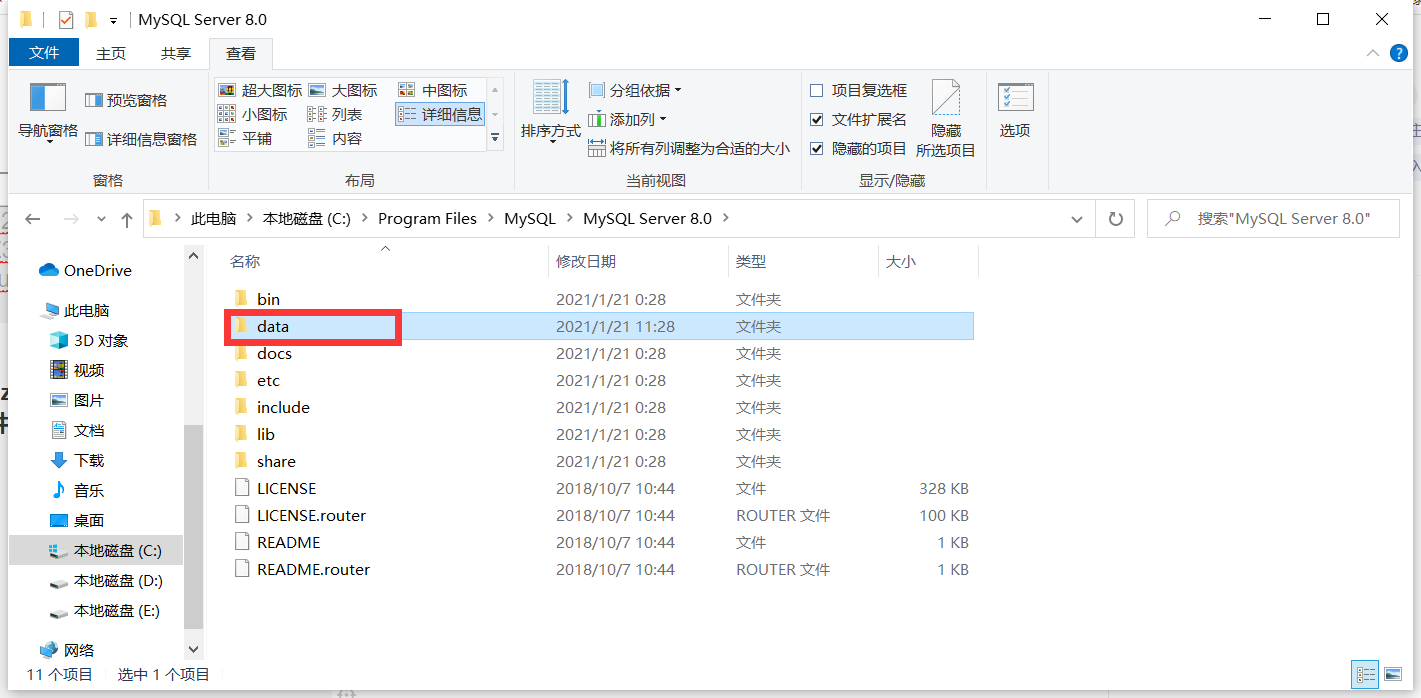Click the sidebar scroll up arrow
This screenshot has height=698, width=1421.
coord(194,257)
